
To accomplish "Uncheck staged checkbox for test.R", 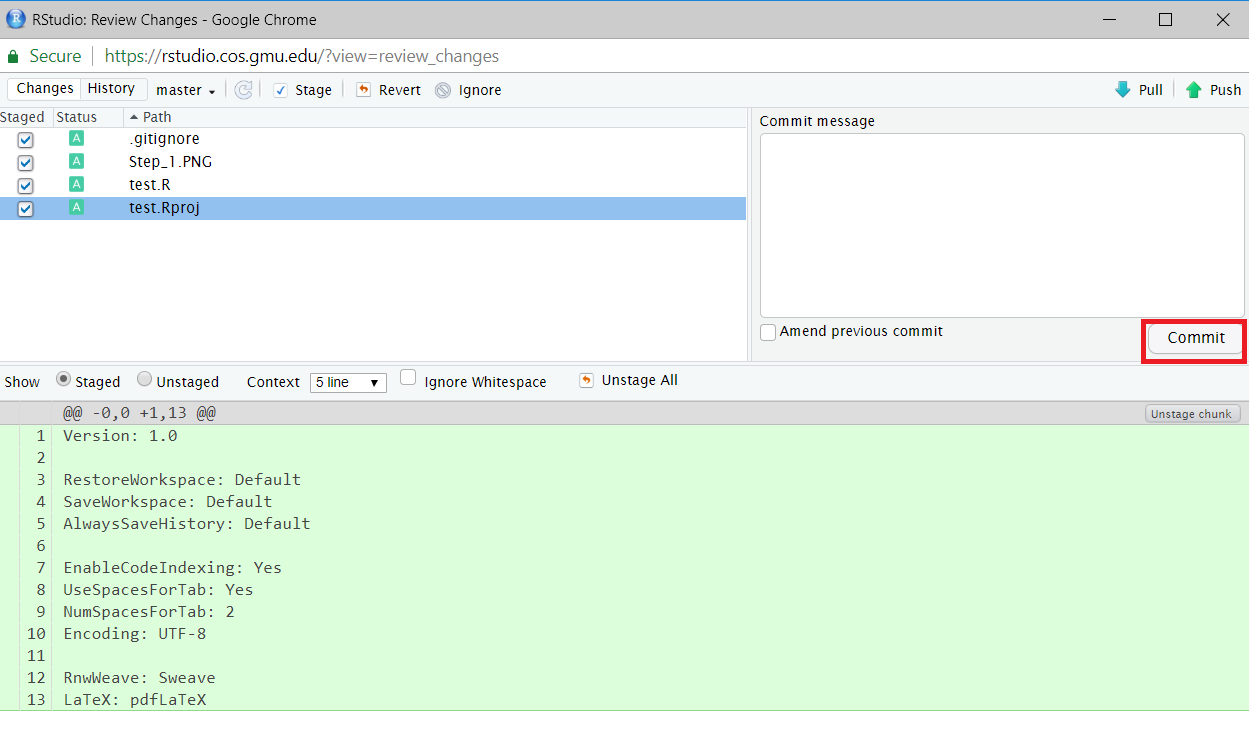I will click(25, 186).
